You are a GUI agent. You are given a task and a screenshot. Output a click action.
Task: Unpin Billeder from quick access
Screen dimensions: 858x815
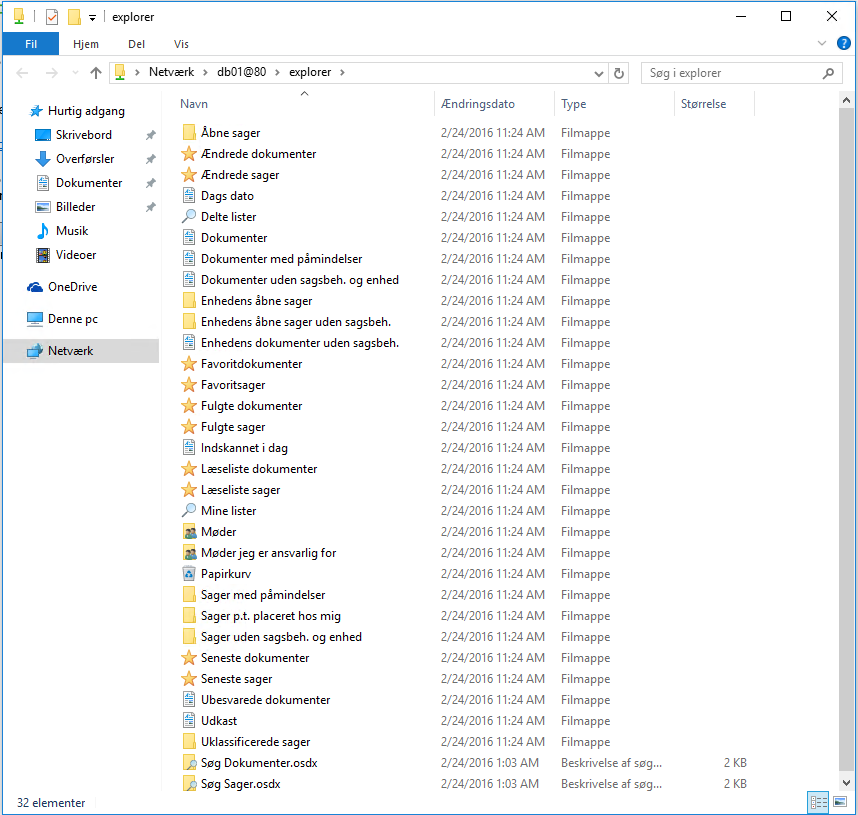(150, 207)
